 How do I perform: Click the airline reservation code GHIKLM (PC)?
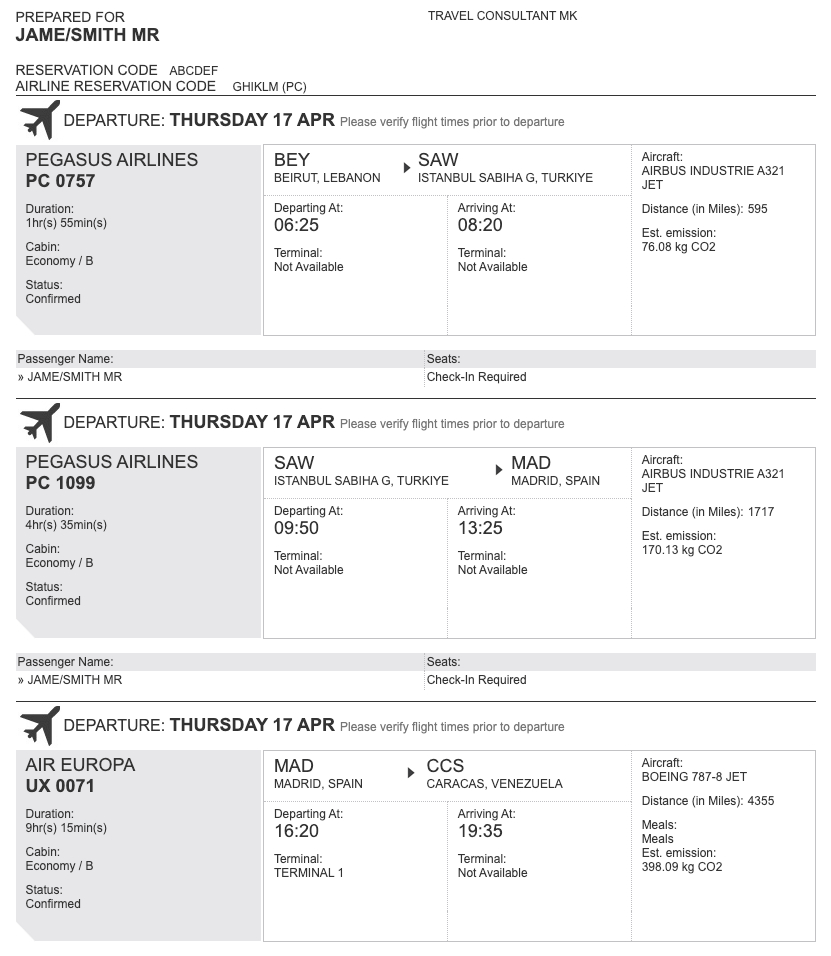click(269, 87)
